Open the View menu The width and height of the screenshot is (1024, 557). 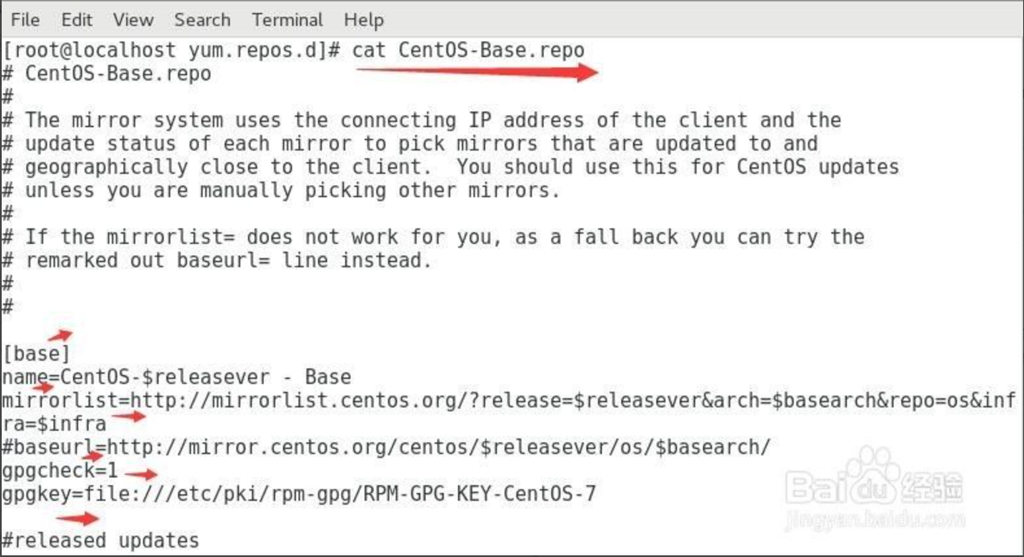coord(133,20)
